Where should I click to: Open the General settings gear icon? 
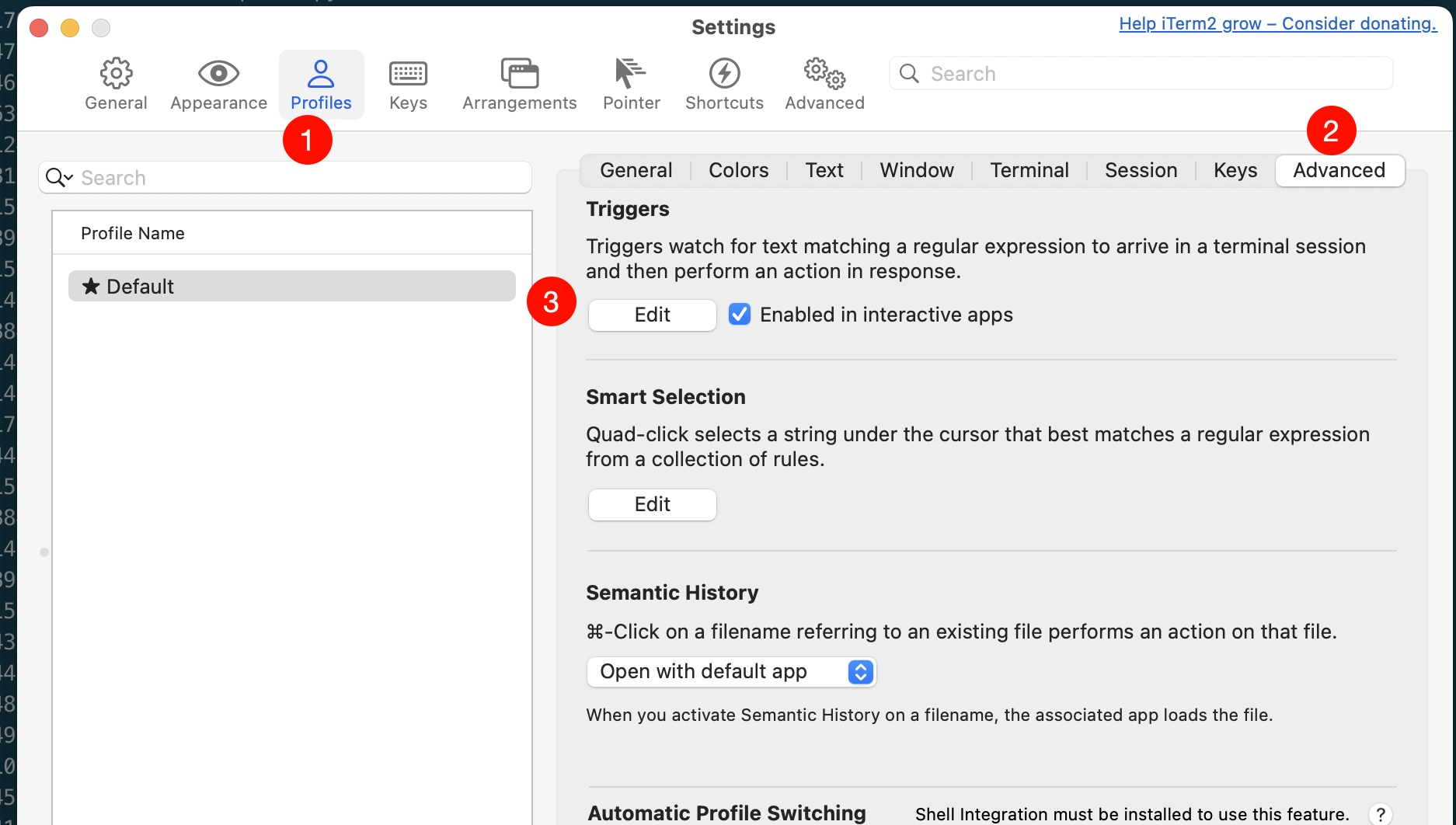pyautogui.click(x=116, y=73)
